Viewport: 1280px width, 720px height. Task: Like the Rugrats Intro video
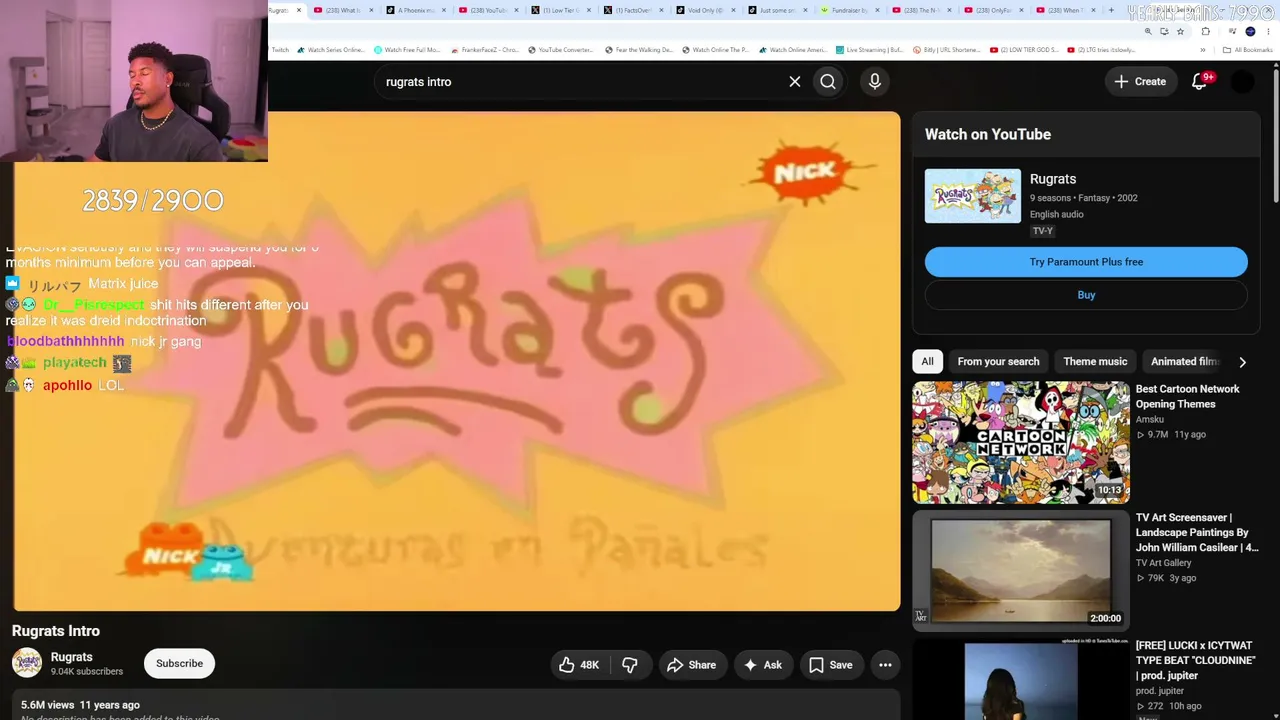(579, 665)
